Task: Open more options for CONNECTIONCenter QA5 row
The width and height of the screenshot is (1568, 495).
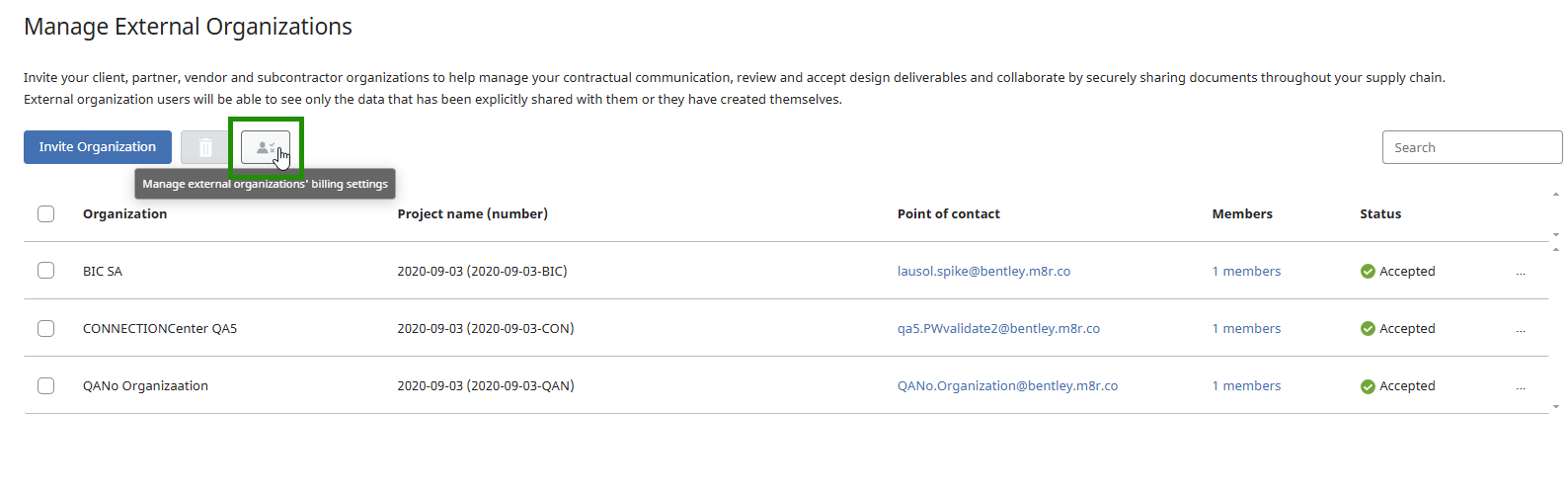Action: click(x=1521, y=329)
